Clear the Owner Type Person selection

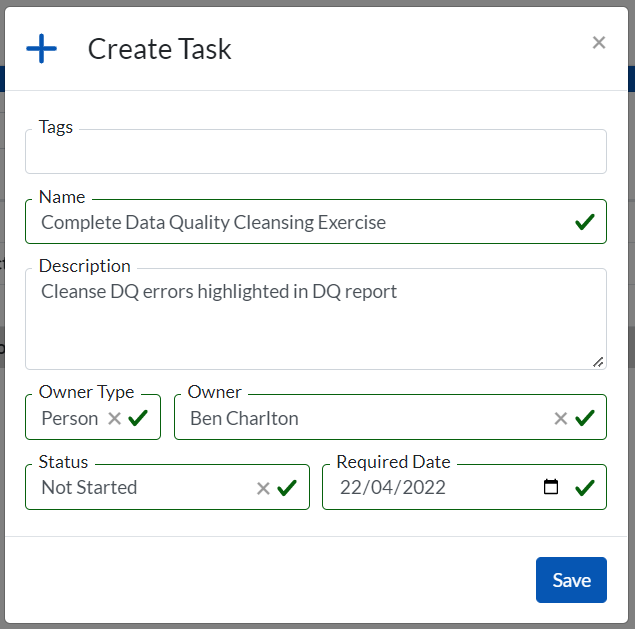point(114,418)
